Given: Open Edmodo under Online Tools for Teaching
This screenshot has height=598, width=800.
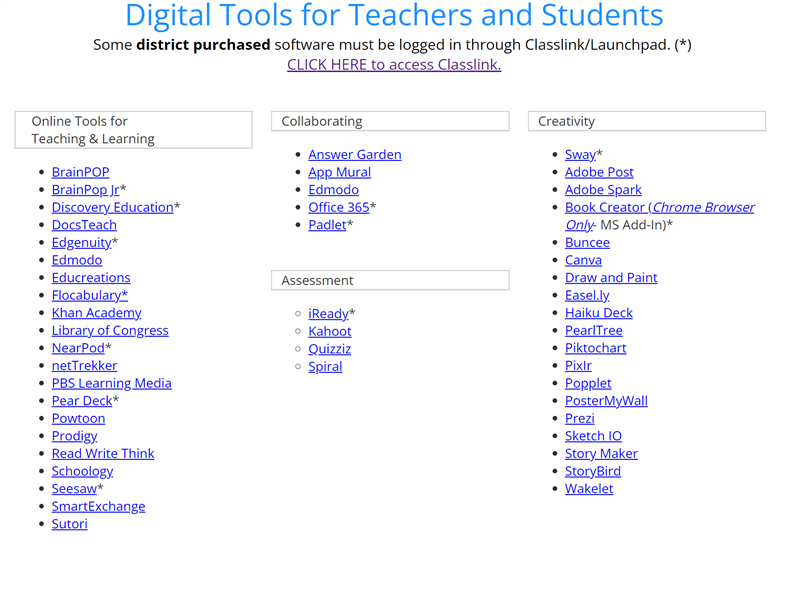Looking at the screenshot, I should point(77,260).
